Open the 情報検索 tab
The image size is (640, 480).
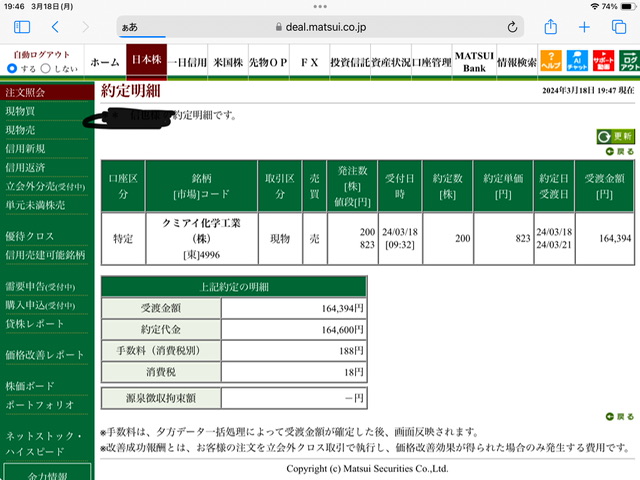click(x=517, y=62)
